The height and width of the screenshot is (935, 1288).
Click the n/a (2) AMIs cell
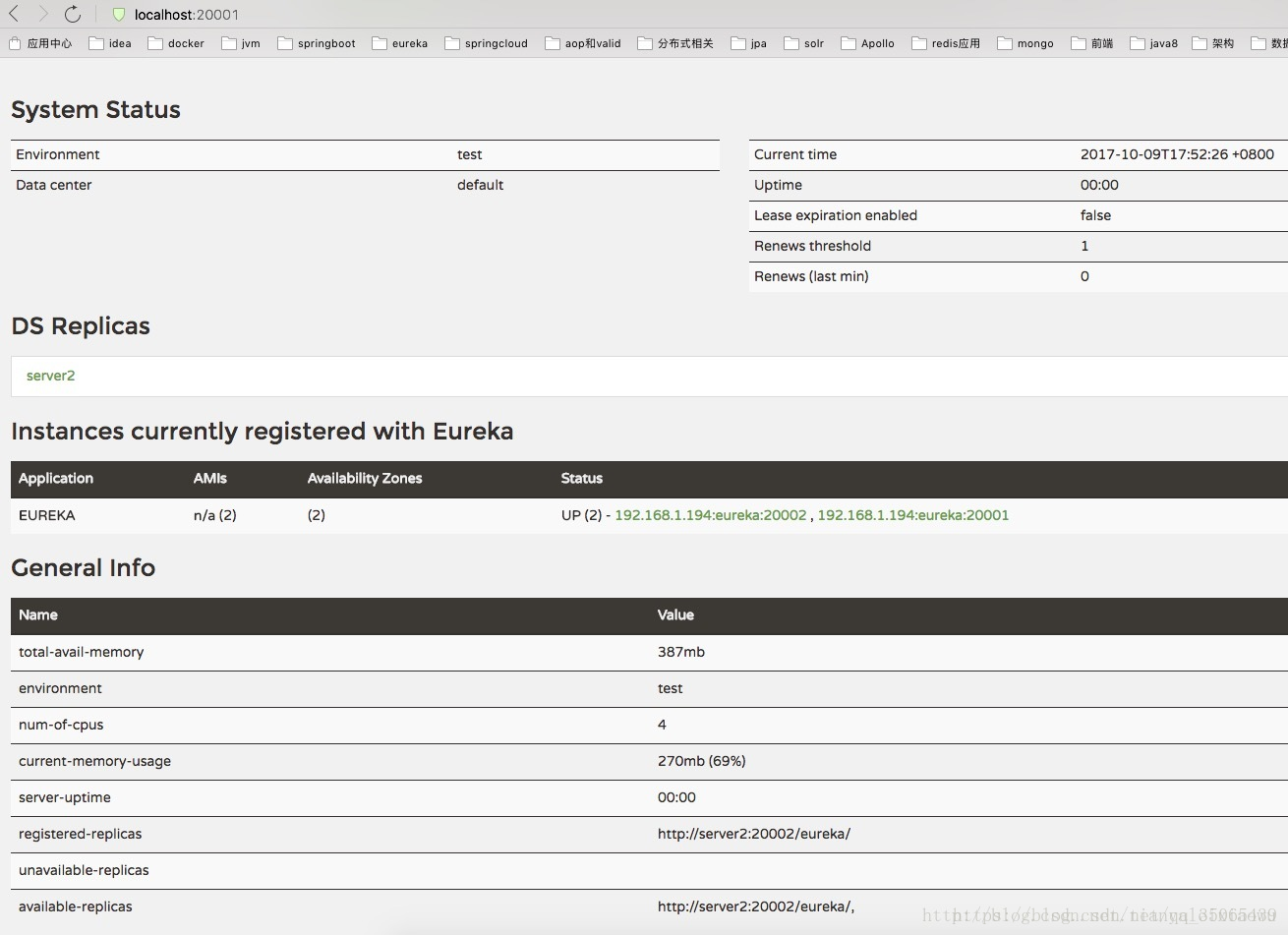coord(215,515)
